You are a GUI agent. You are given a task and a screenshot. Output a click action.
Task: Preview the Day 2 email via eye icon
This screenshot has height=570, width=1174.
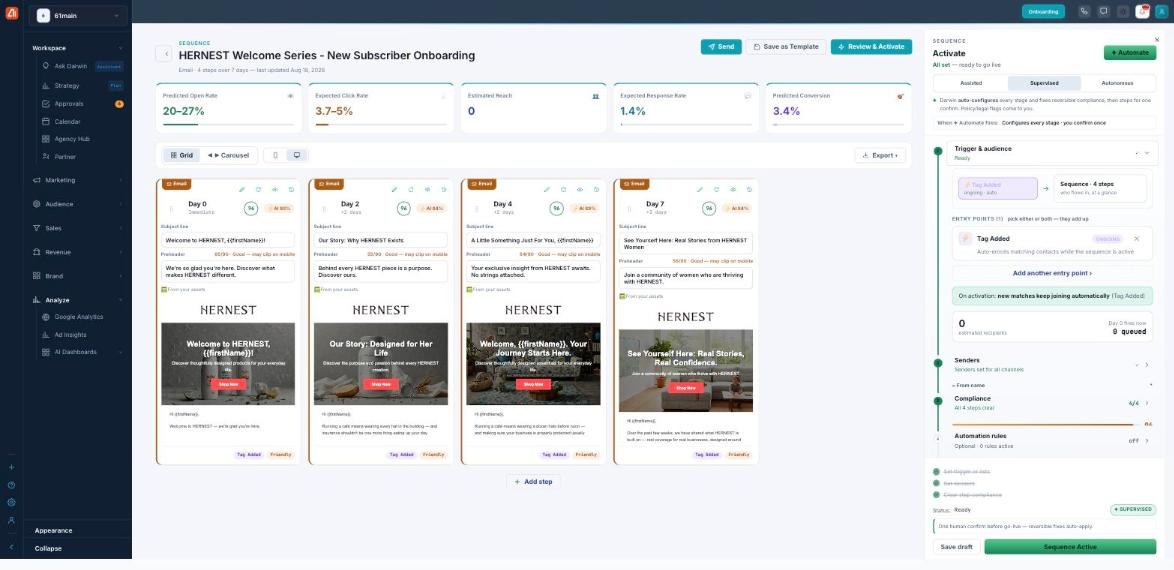428,190
